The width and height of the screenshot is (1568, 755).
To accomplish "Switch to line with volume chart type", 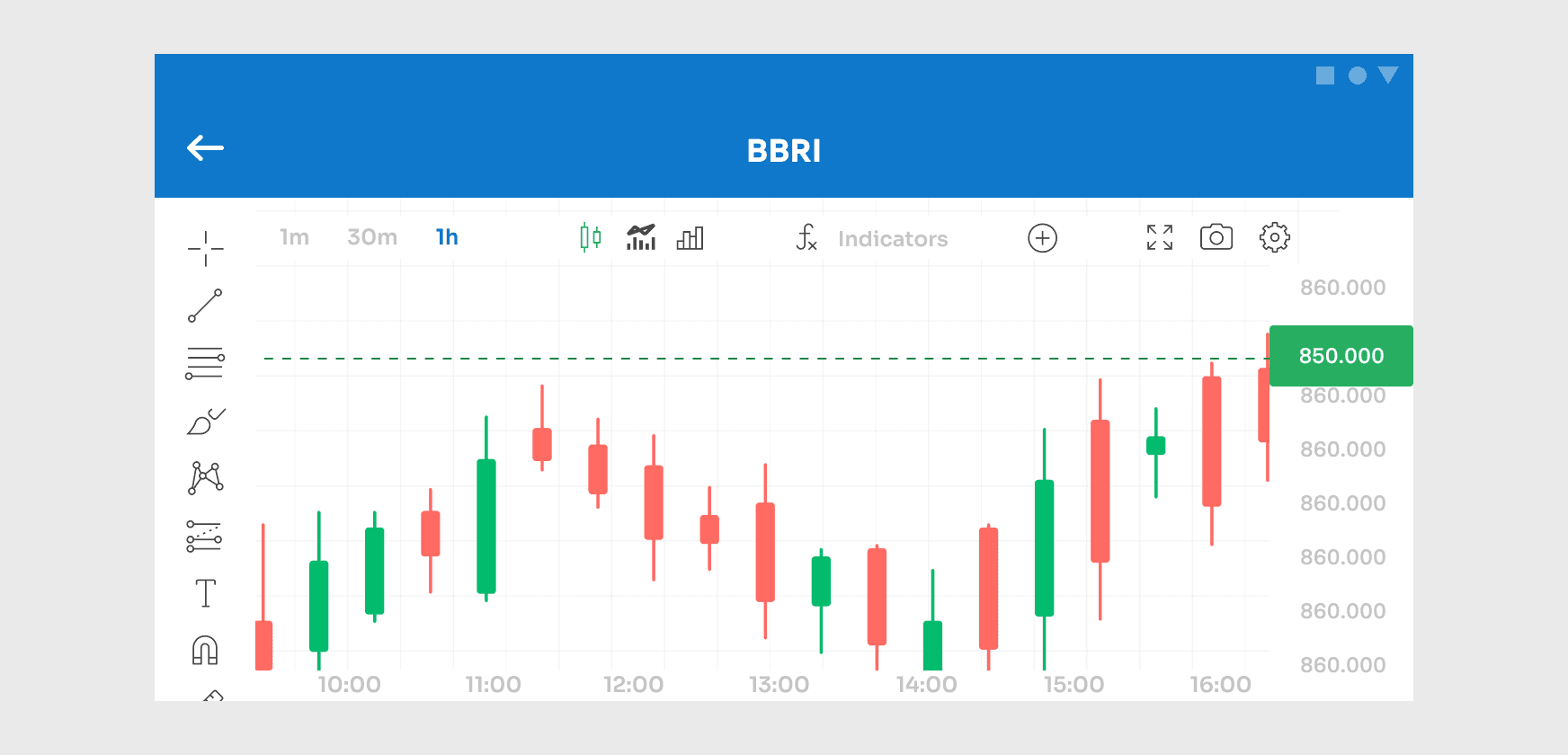I will [641, 237].
